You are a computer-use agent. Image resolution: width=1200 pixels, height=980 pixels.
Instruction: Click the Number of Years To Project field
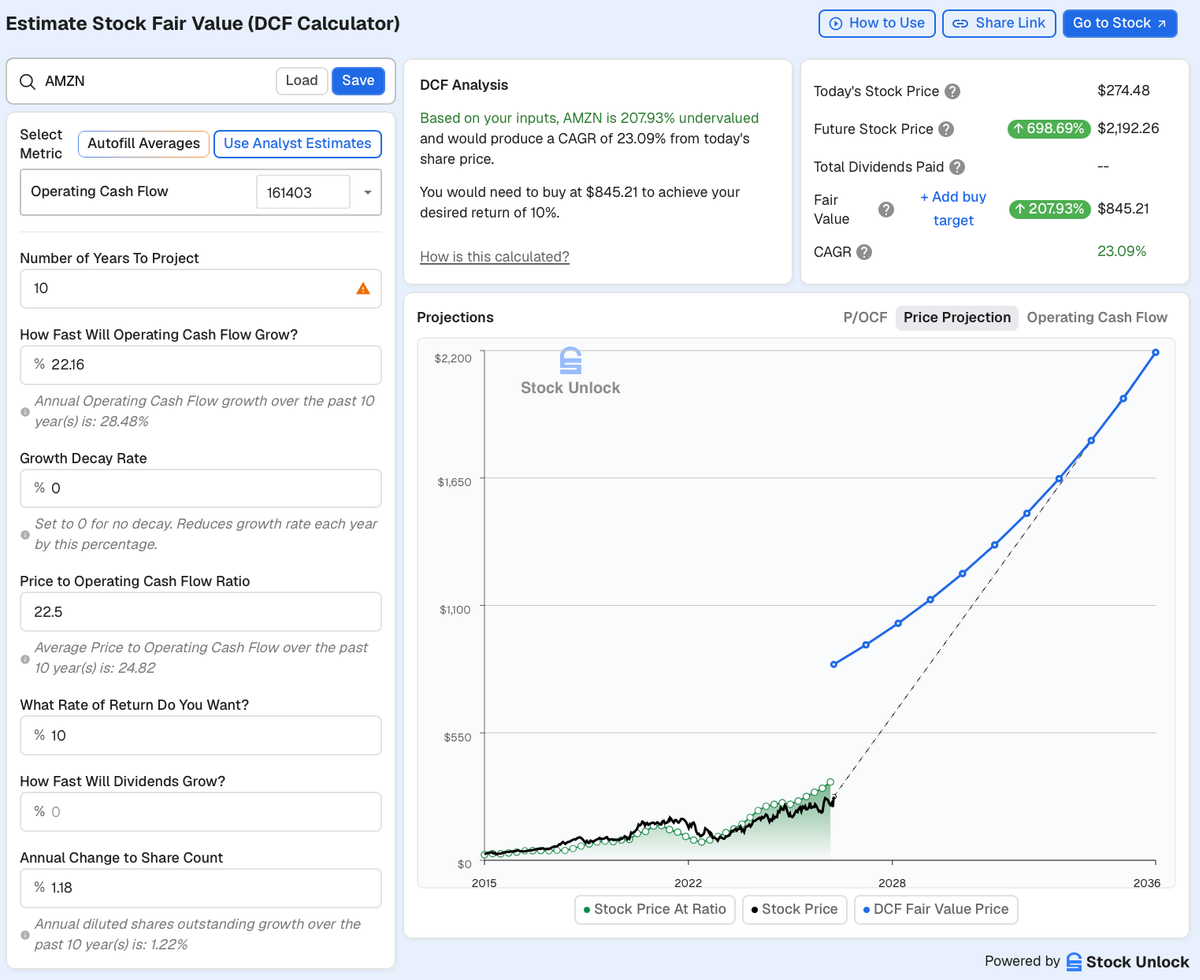tap(201, 288)
